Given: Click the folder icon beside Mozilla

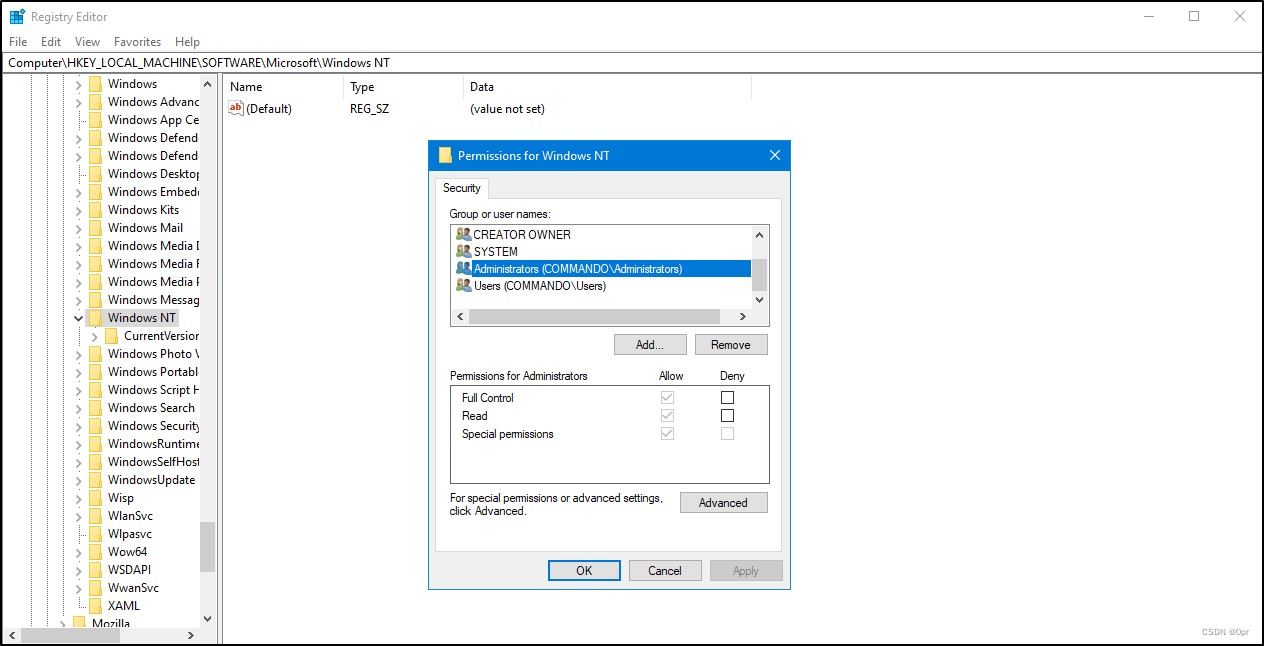Looking at the screenshot, I should 80,623.
